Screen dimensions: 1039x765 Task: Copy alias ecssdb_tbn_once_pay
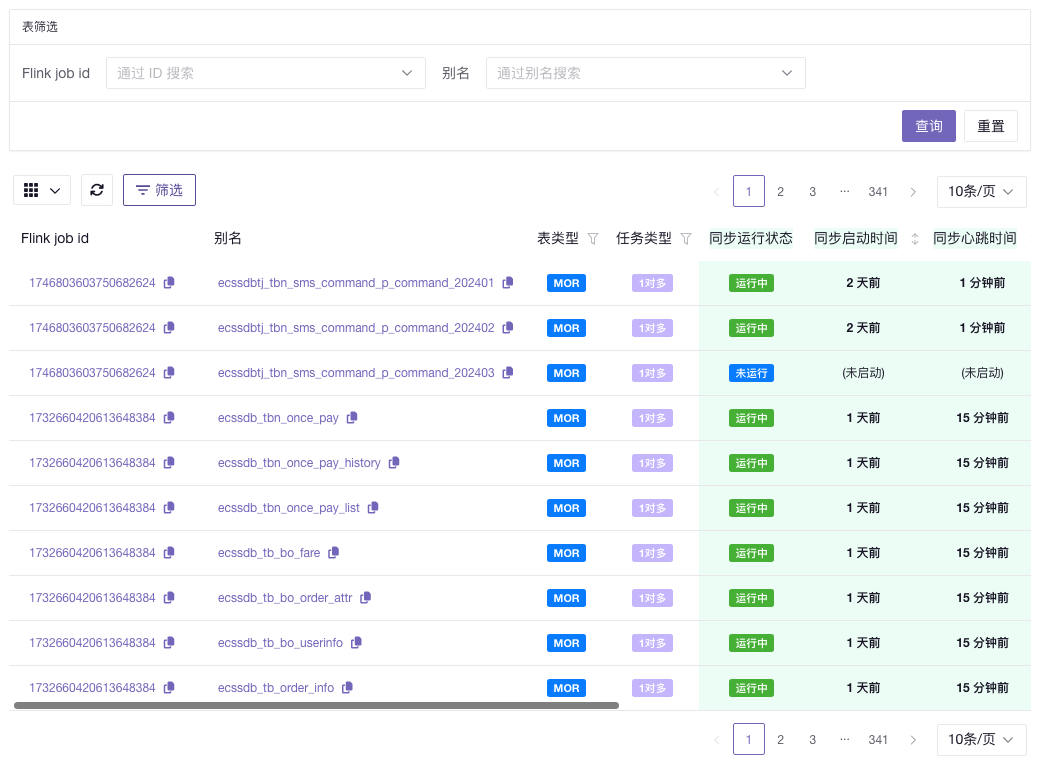click(352, 418)
